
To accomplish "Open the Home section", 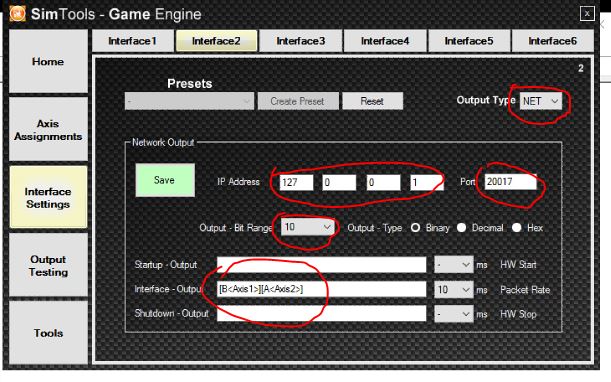I will (48, 61).
